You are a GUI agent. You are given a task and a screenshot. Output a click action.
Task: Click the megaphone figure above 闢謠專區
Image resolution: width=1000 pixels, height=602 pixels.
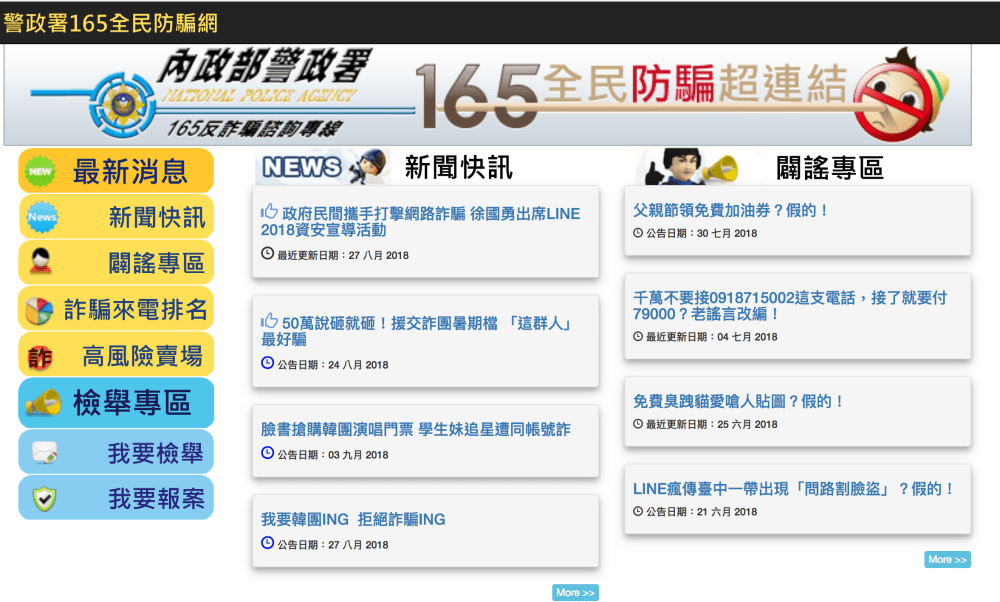click(693, 167)
